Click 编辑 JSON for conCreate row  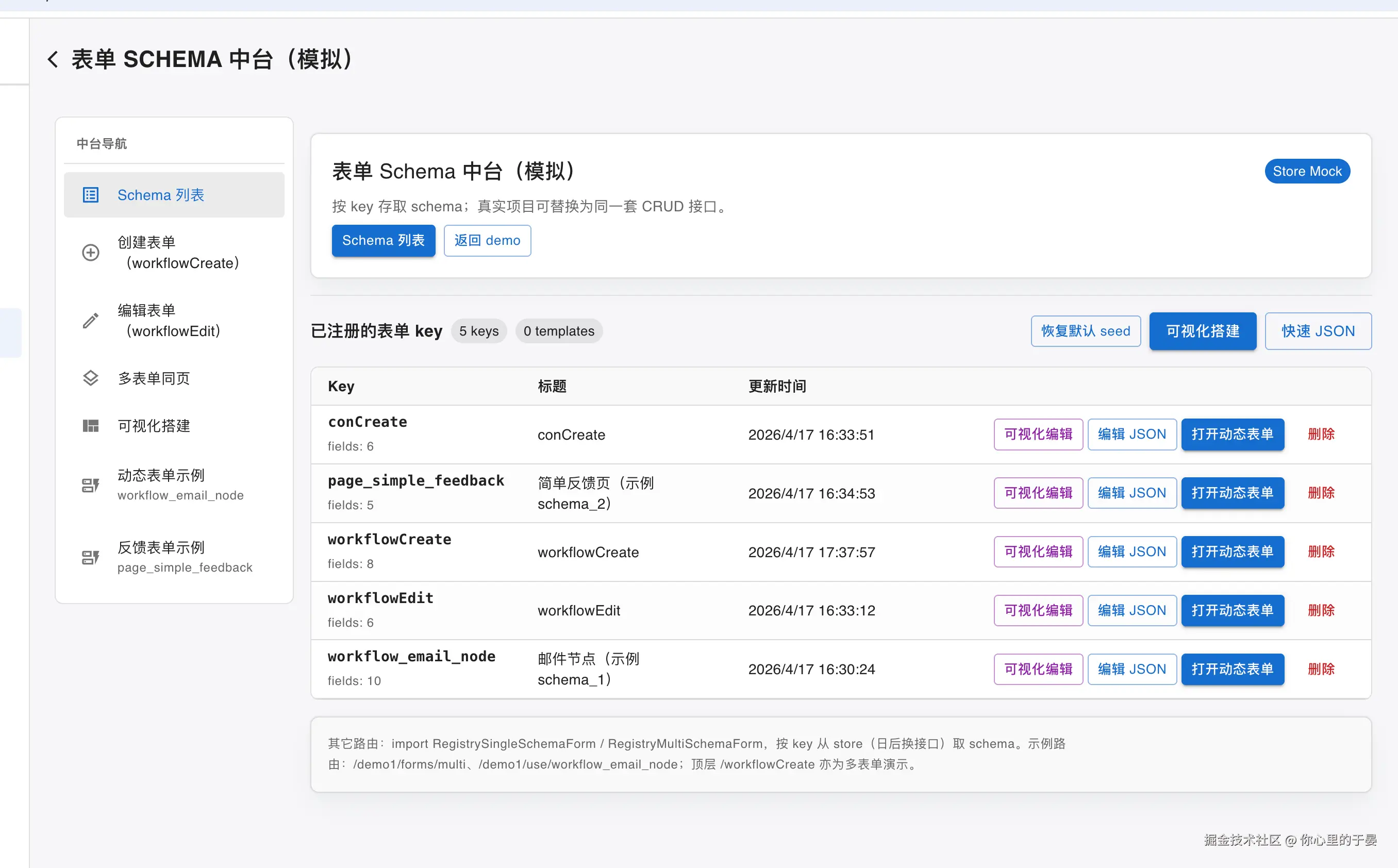[x=1132, y=435]
